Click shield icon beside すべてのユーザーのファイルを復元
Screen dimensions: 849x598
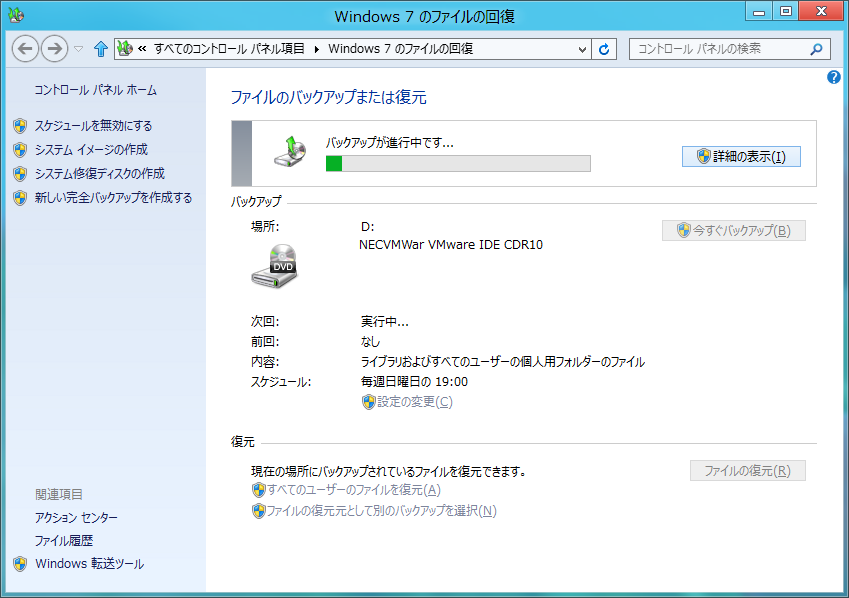(x=259, y=490)
